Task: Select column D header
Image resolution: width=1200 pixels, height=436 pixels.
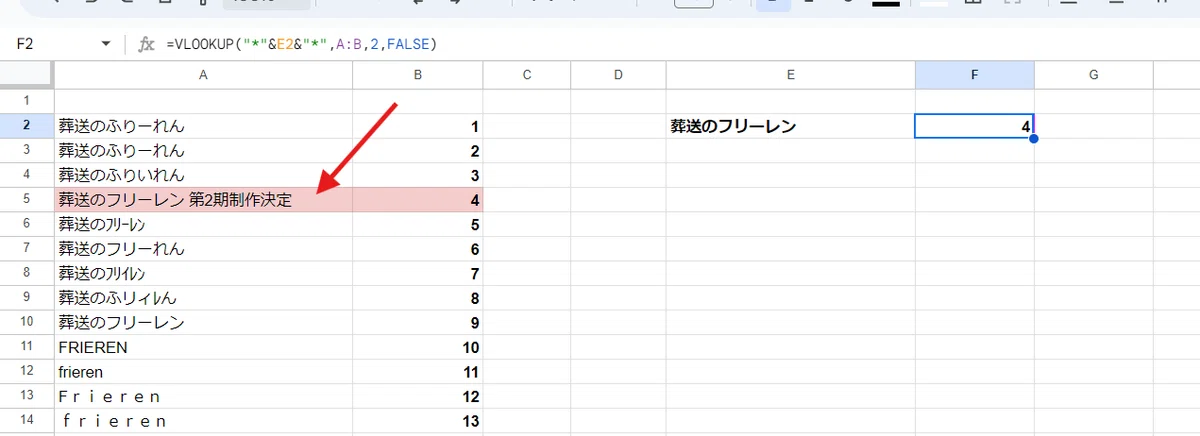Action: pos(618,75)
